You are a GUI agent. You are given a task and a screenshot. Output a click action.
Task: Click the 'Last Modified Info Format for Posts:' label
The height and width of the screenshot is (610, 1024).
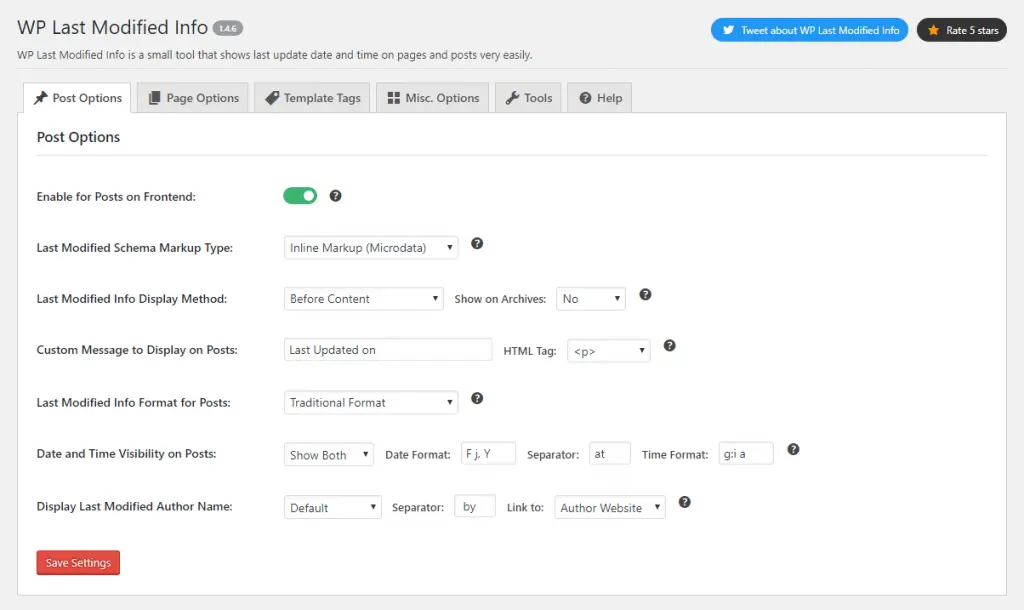coord(134,402)
